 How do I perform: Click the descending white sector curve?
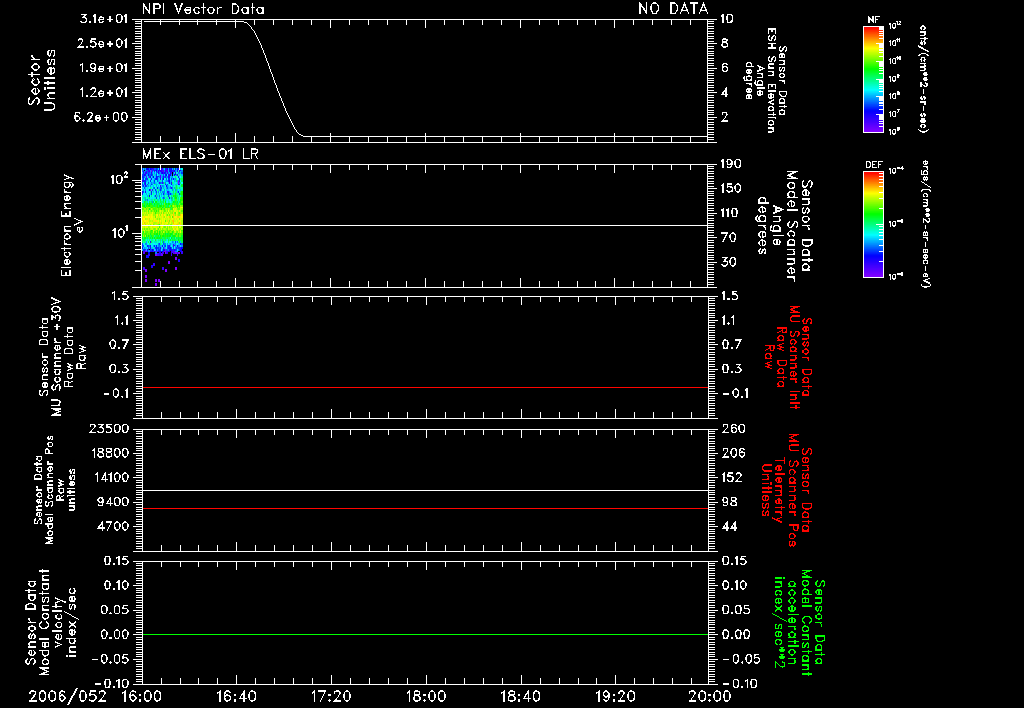(272, 78)
